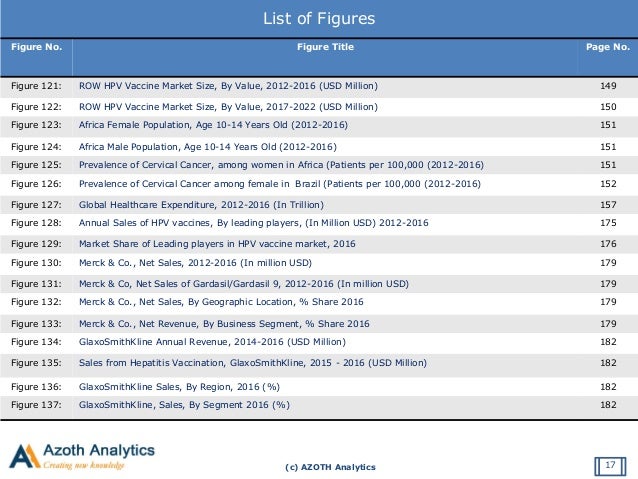638x479 pixels.
Task: Click page number 157 for Figure 127
Action: tap(608, 205)
